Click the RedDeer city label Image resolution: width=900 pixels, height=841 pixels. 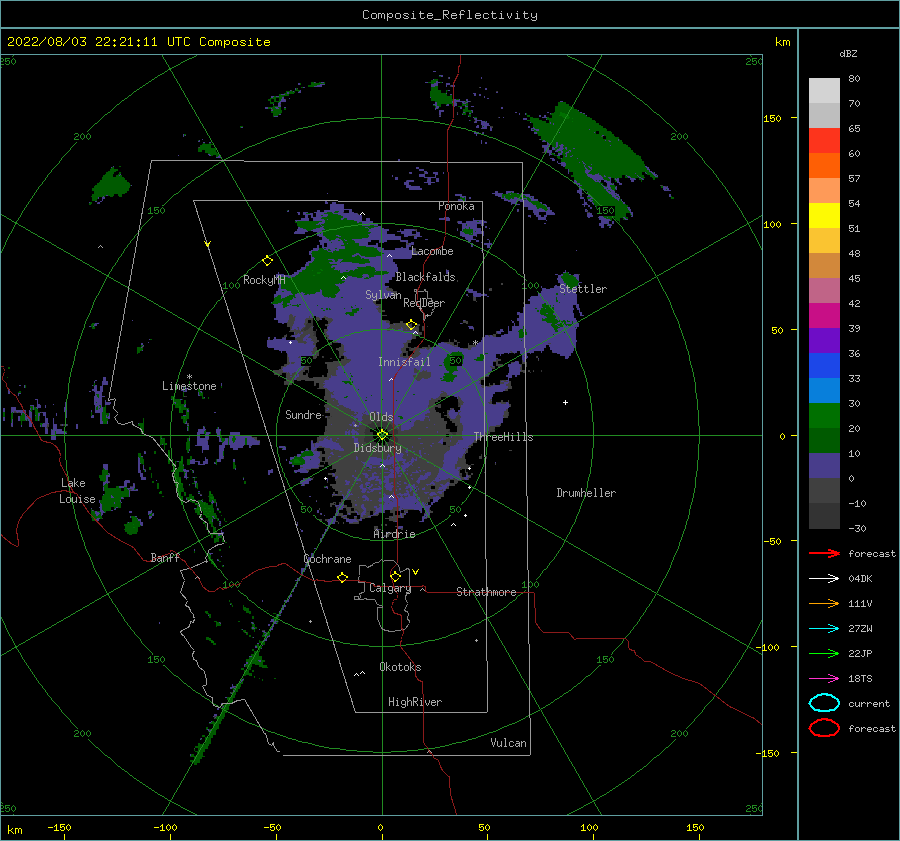pyautogui.click(x=424, y=303)
